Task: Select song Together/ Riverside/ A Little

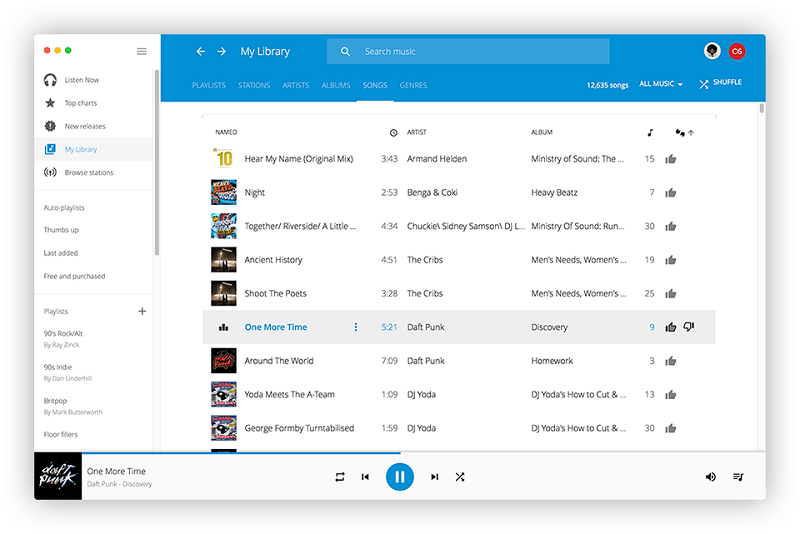Action: pos(301,226)
